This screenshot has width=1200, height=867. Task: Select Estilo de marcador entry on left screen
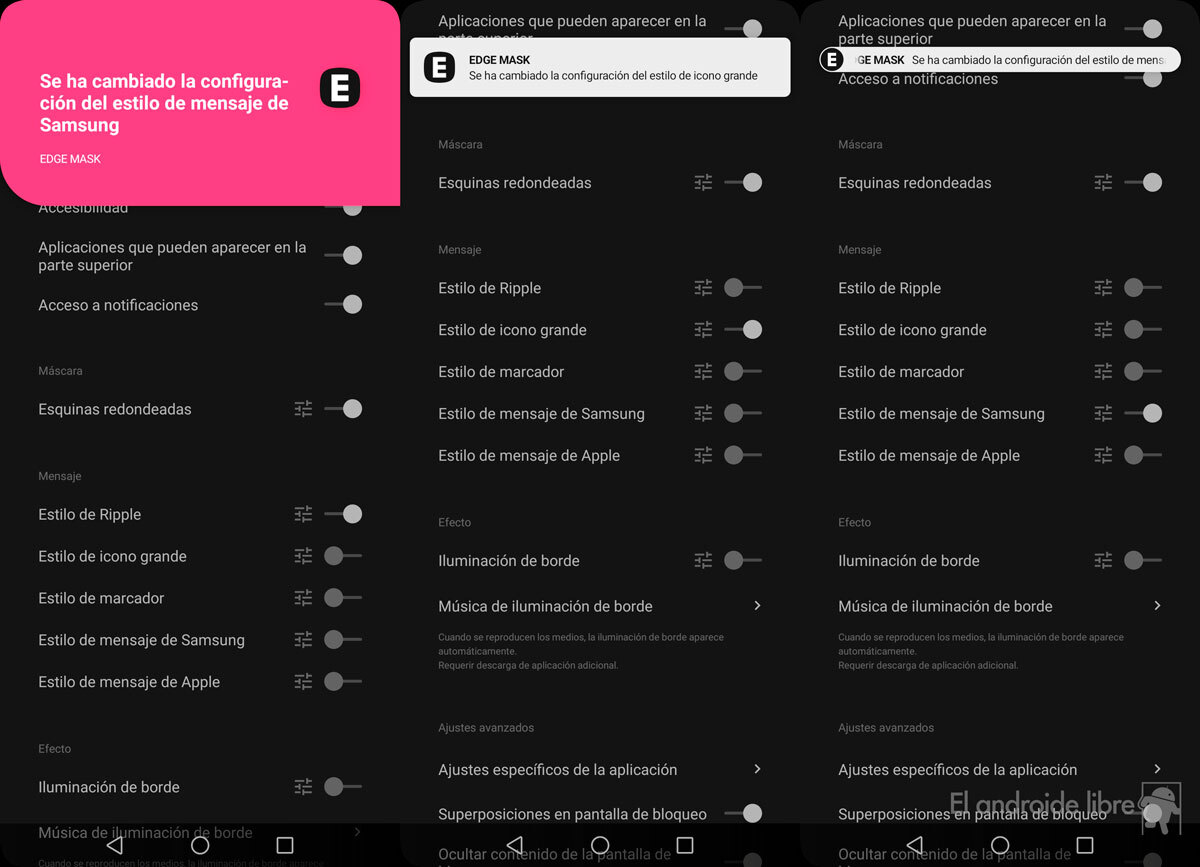tap(102, 598)
